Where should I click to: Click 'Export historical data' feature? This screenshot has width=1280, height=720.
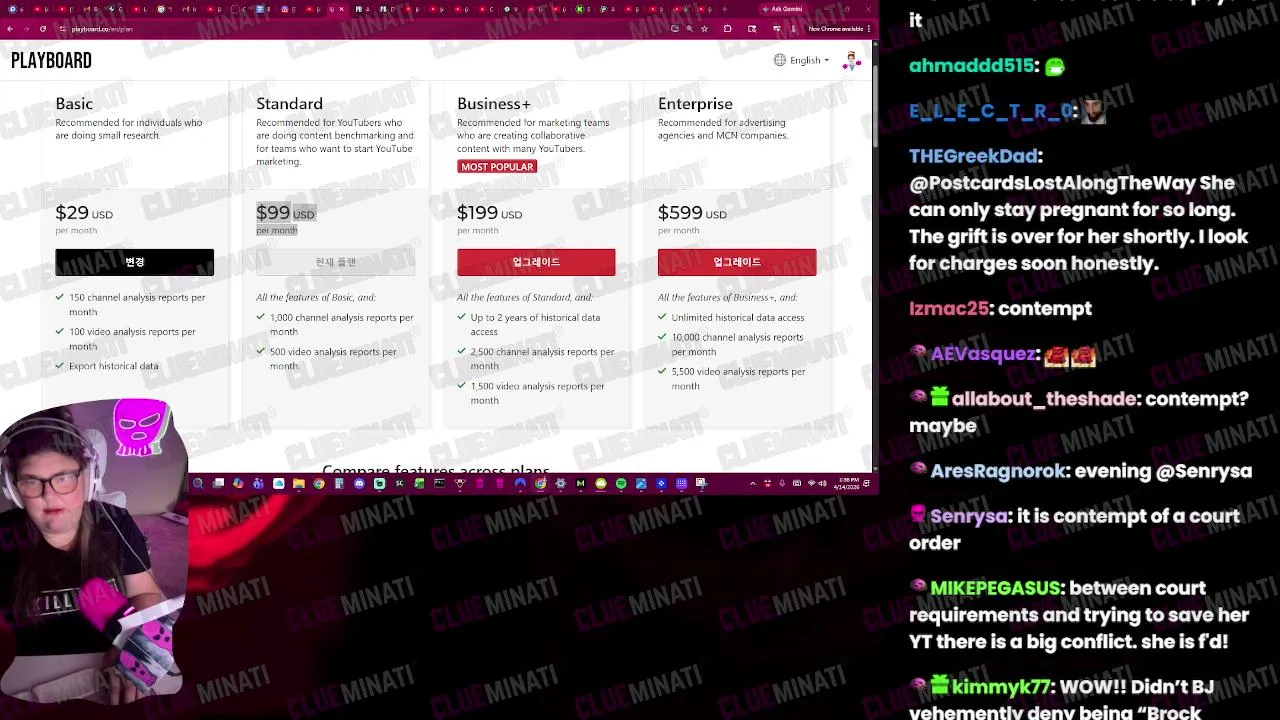pyautogui.click(x=113, y=366)
